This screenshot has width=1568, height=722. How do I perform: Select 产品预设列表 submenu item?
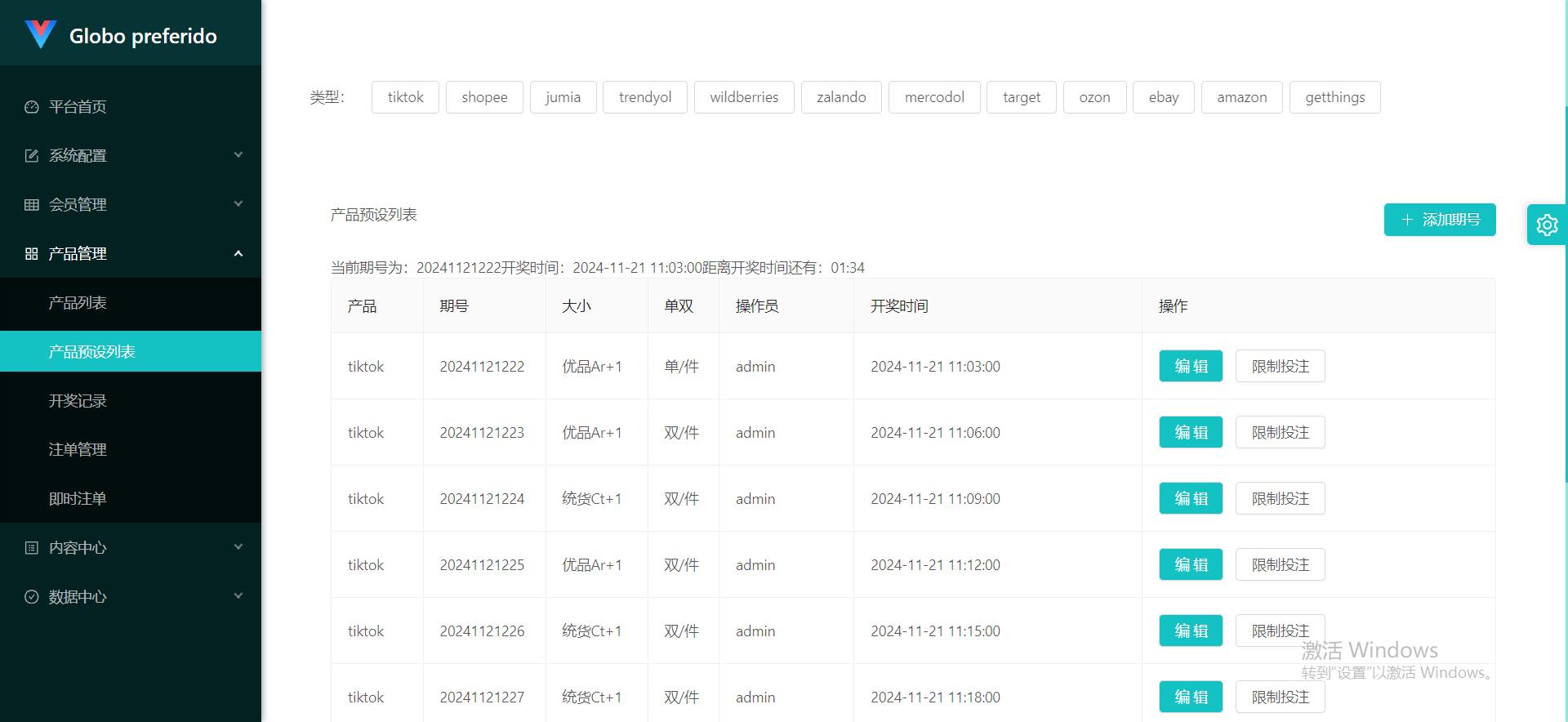[x=131, y=351]
